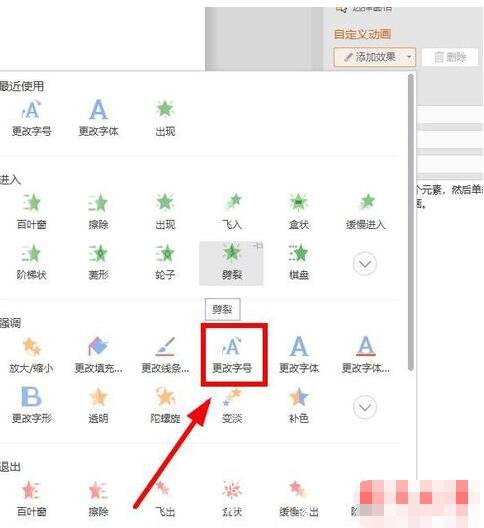Screen dimensions: 484x528
Task: Expand more entrance effects chevron
Action: click(x=365, y=263)
